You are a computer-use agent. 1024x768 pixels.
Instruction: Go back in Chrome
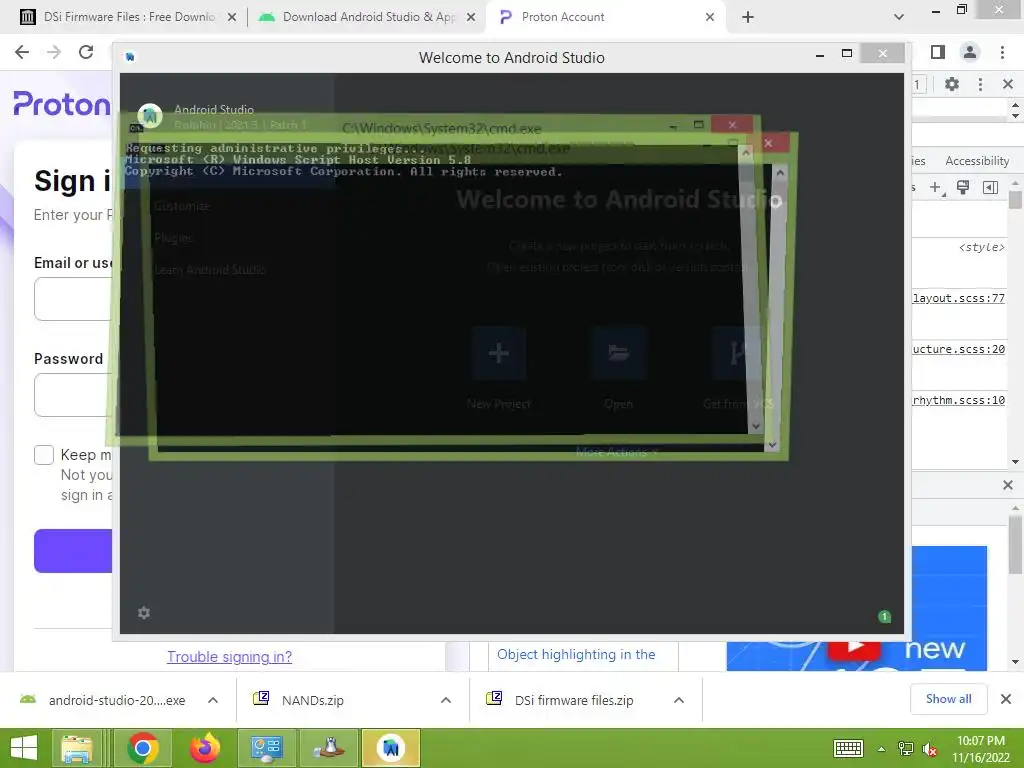coord(22,52)
